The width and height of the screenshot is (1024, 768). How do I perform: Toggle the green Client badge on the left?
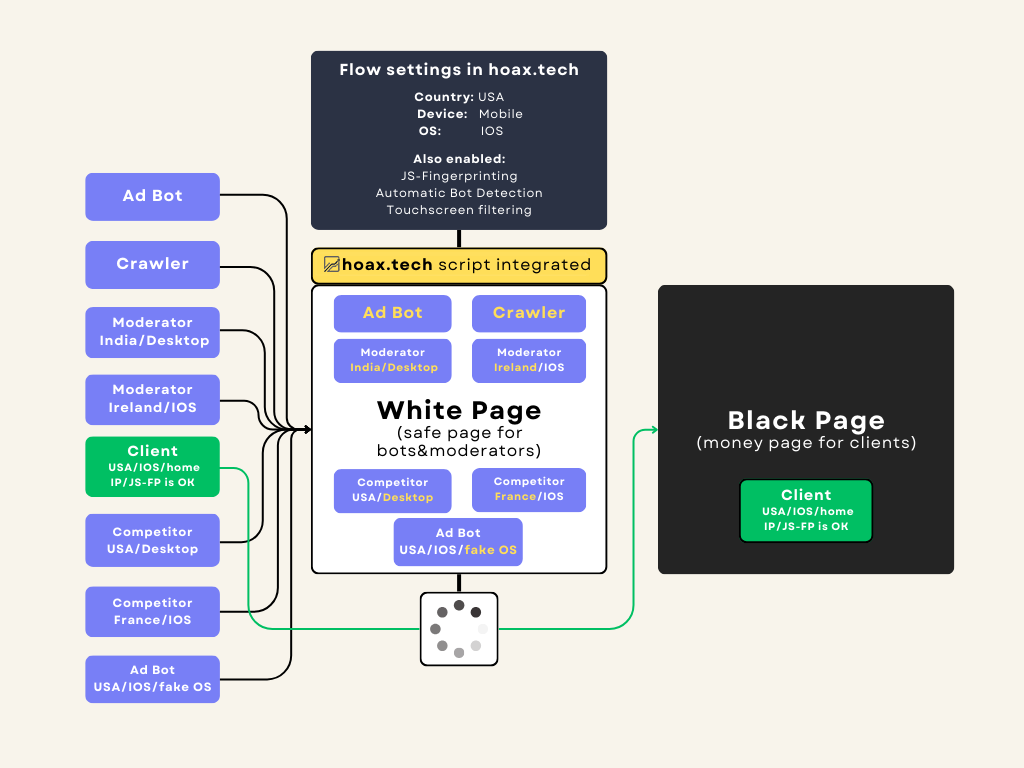(152, 466)
